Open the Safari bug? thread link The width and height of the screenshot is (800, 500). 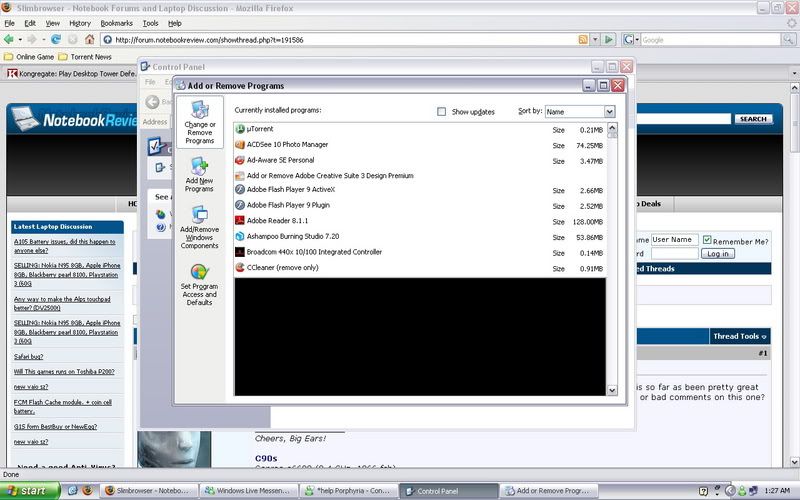[29, 357]
